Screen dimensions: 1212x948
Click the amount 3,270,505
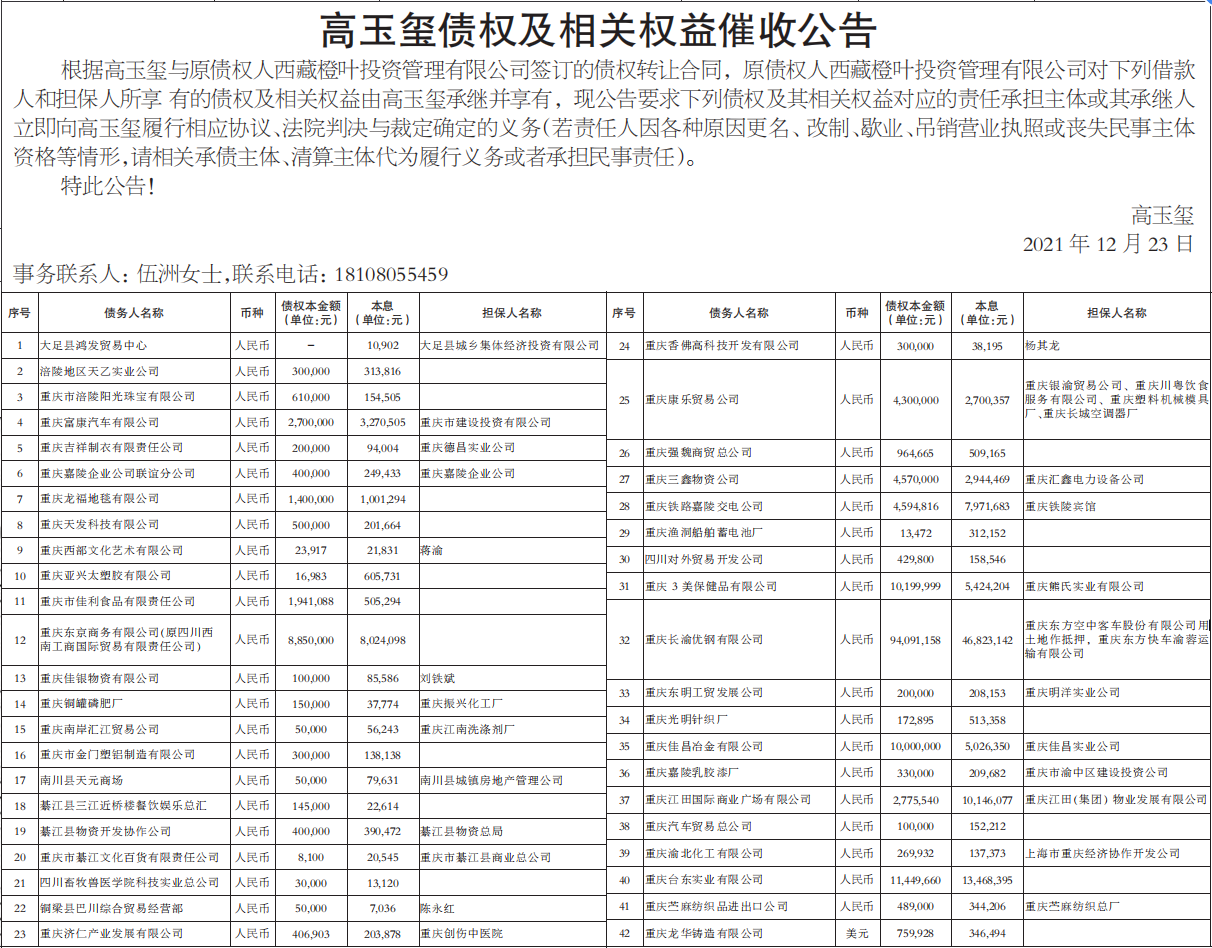point(384,423)
